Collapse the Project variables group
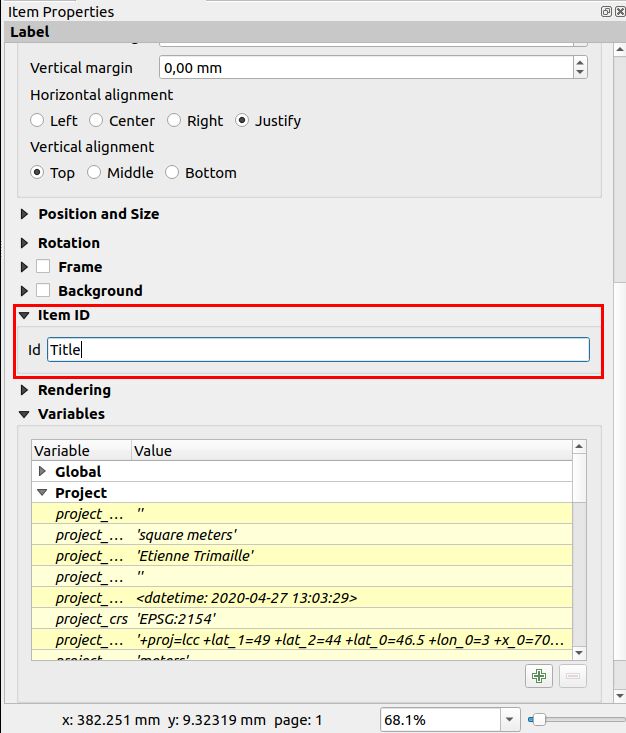Image resolution: width=626 pixels, height=733 pixels. pyautogui.click(x=42, y=492)
